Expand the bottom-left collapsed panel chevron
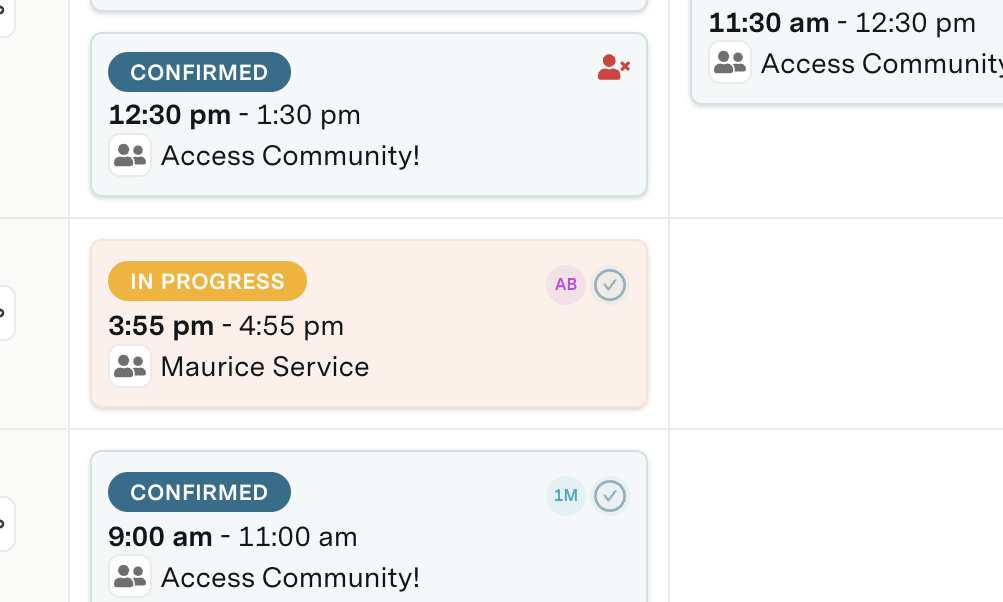 click(x=3, y=523)
